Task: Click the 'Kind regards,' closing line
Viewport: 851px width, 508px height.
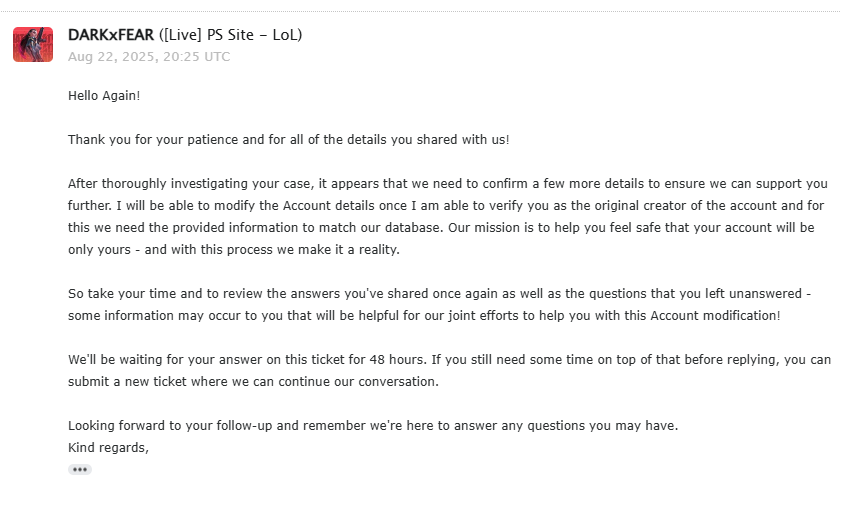Action: tap(109, 448)
